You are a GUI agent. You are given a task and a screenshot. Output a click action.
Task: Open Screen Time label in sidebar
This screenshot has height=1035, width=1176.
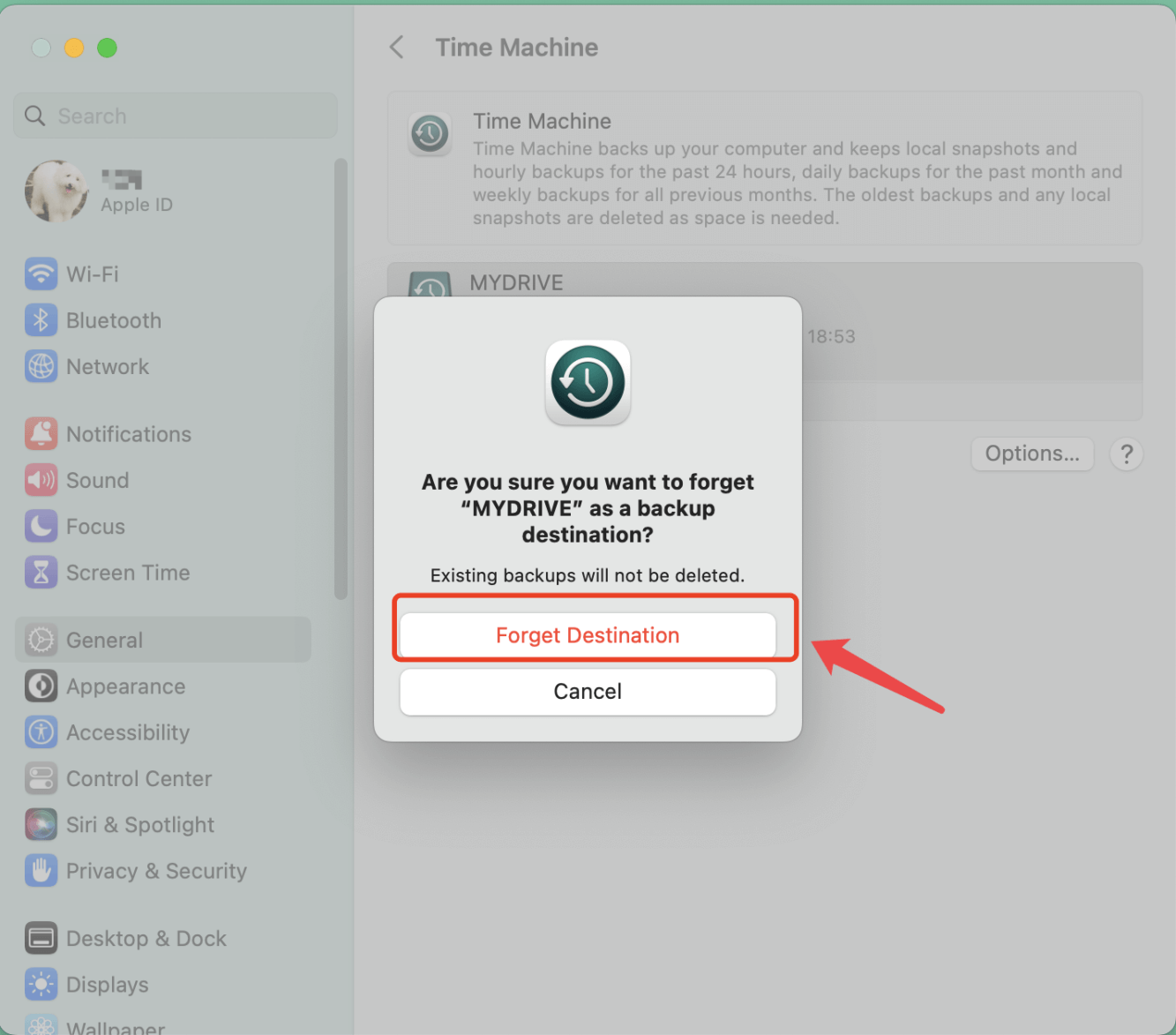pos(128,573)
